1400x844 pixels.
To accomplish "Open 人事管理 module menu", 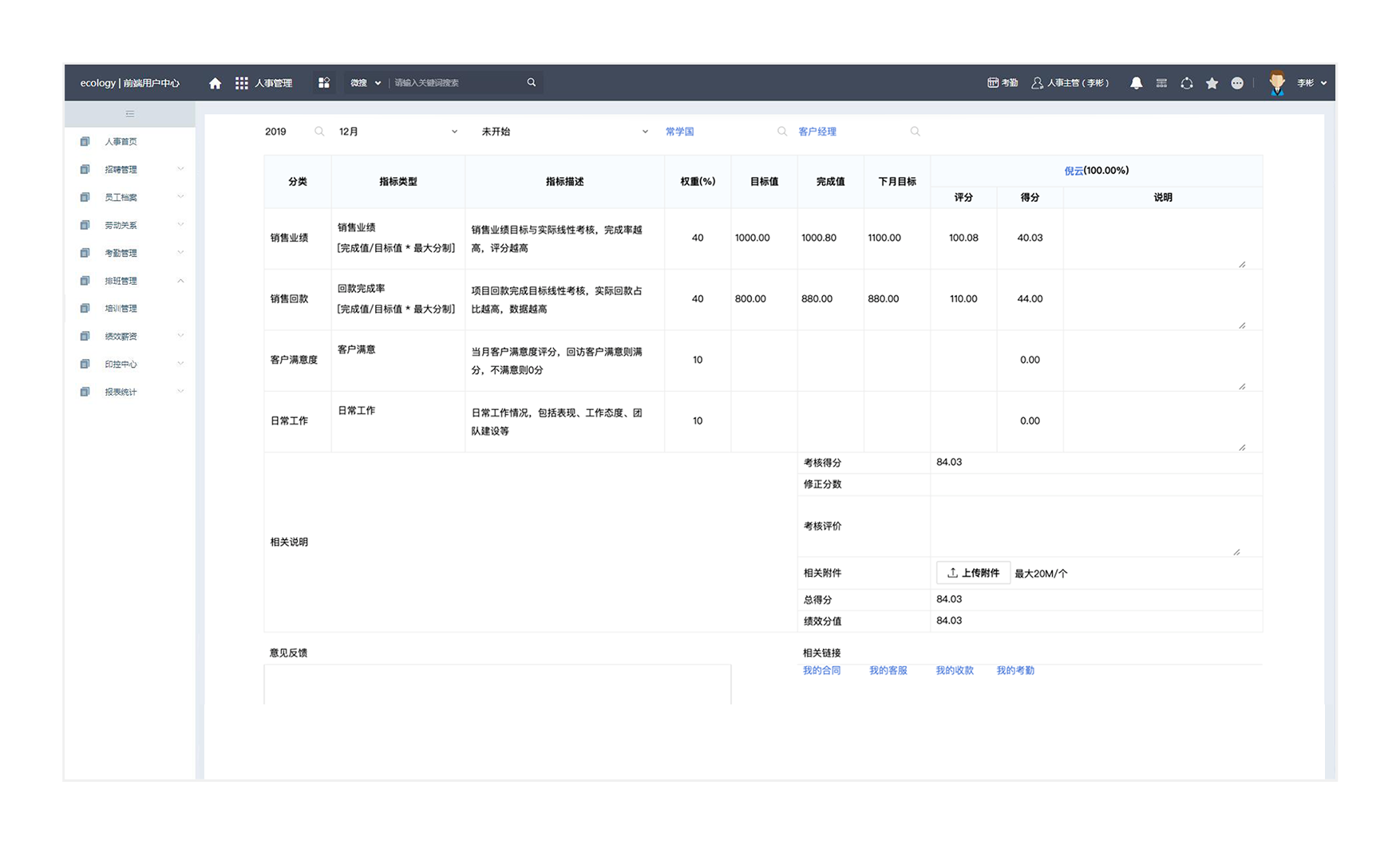I will [x=274, y=83].
